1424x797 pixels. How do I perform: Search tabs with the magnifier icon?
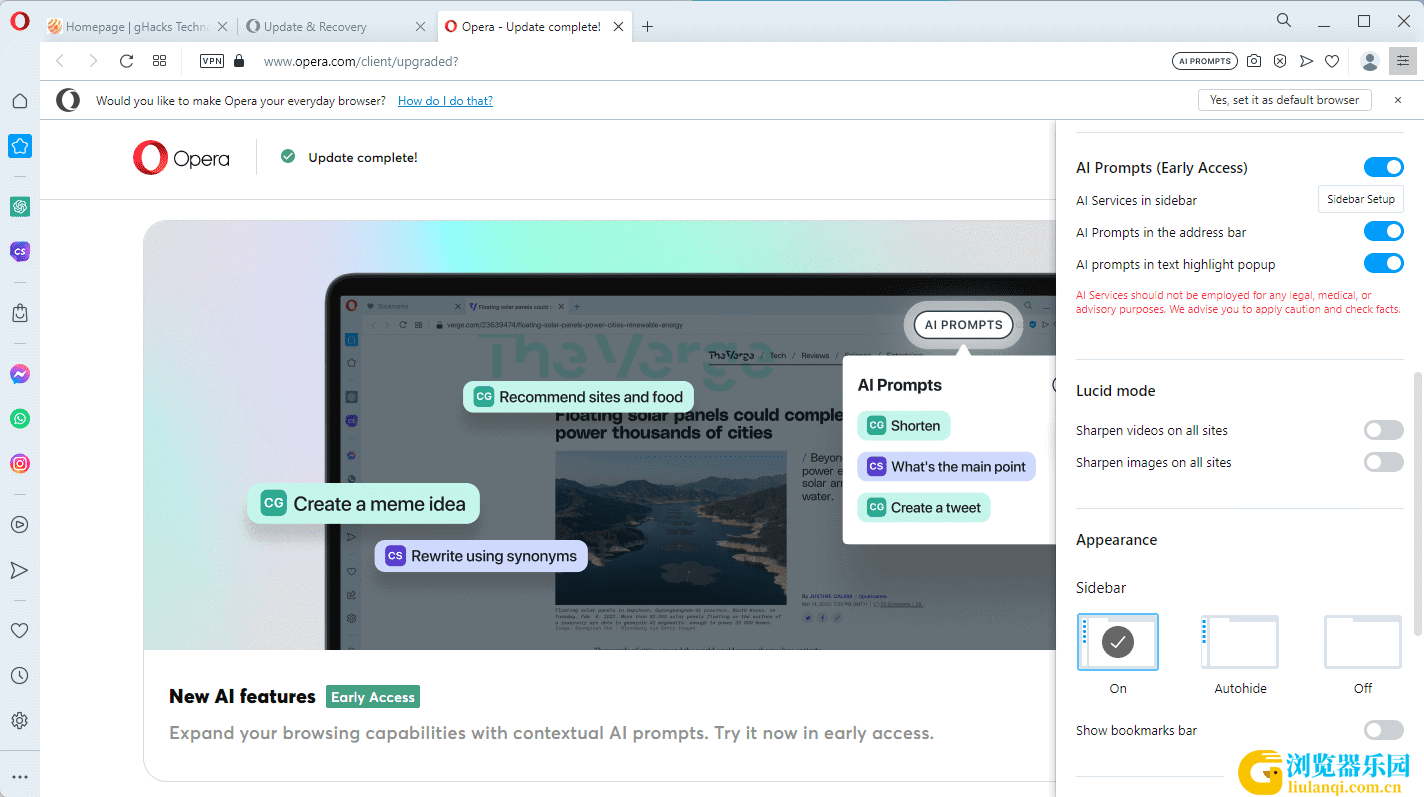(1284, 20)
